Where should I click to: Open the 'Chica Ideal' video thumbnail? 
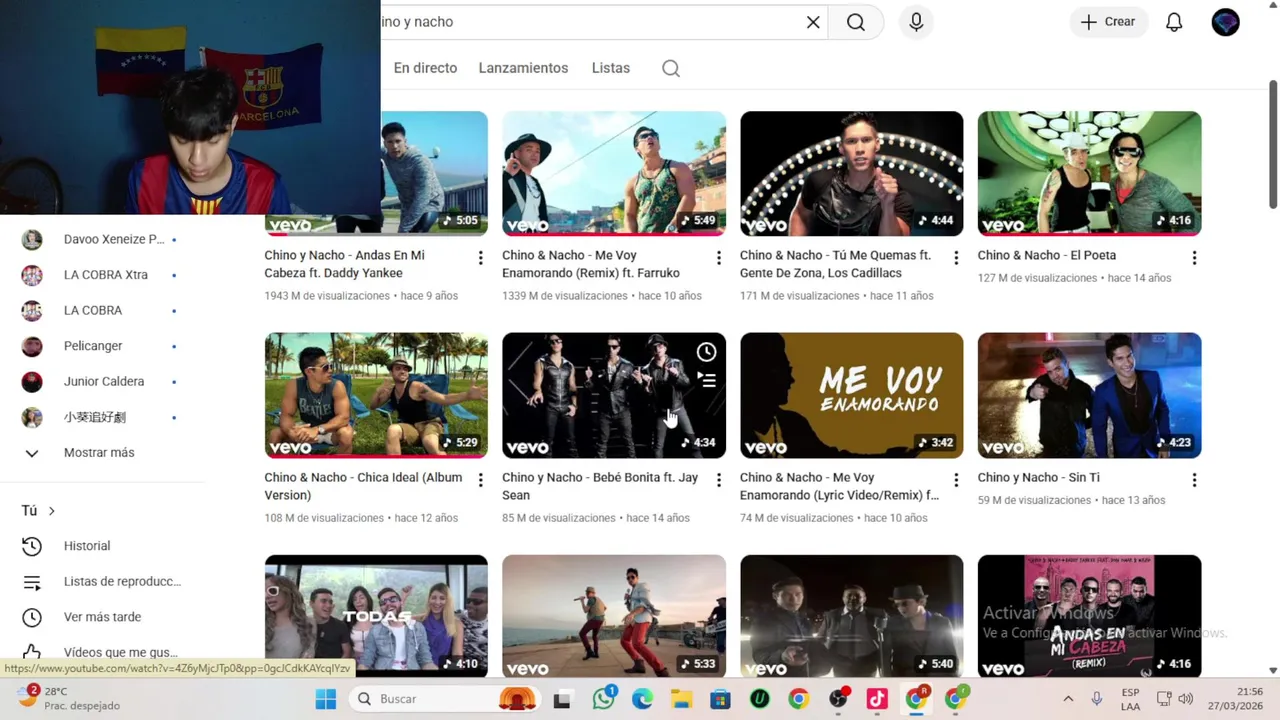(x=376, y=396)
